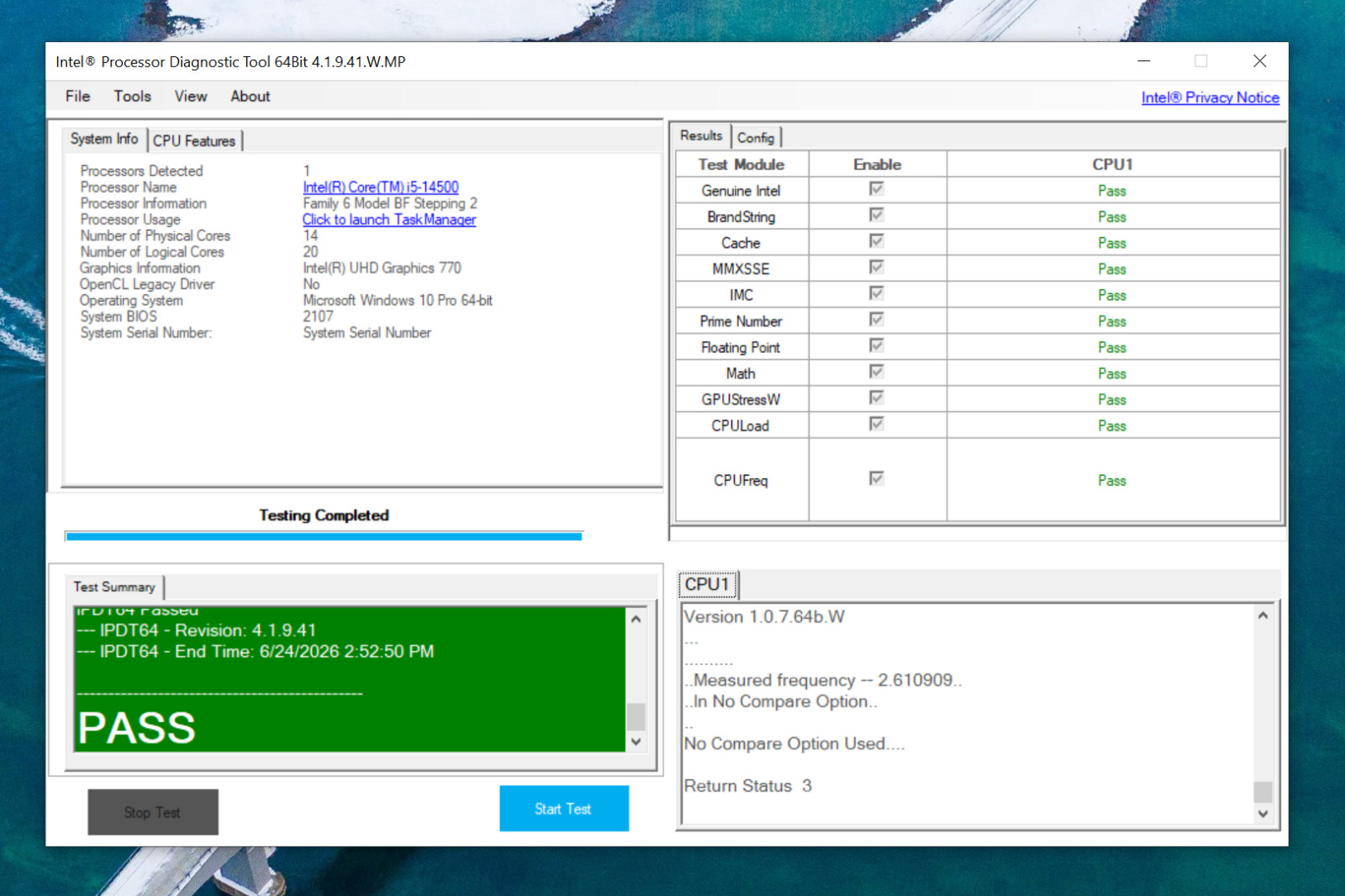
Task: Toggle the Prime Number test checkbox
Action: (877, 319)
